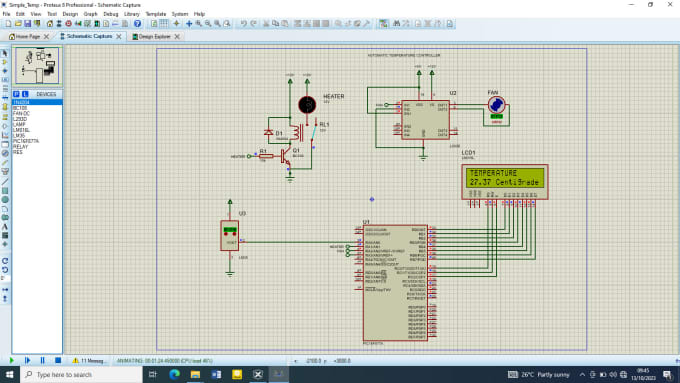Click the Zoom In magnifier icon
Image resolution: width=680 pixels, height=383 pixels.
click(199, 23)
